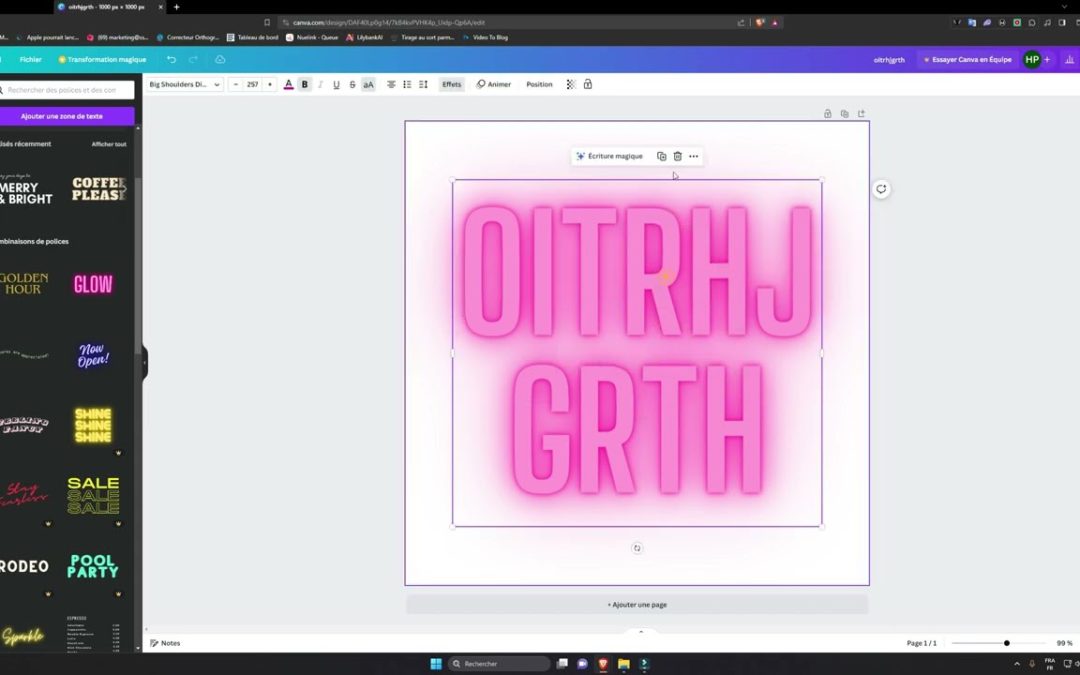This screenshot has width=1080, height=675.
Task: Click Ajouter une zone de texte
Action: tap(66, 116)
